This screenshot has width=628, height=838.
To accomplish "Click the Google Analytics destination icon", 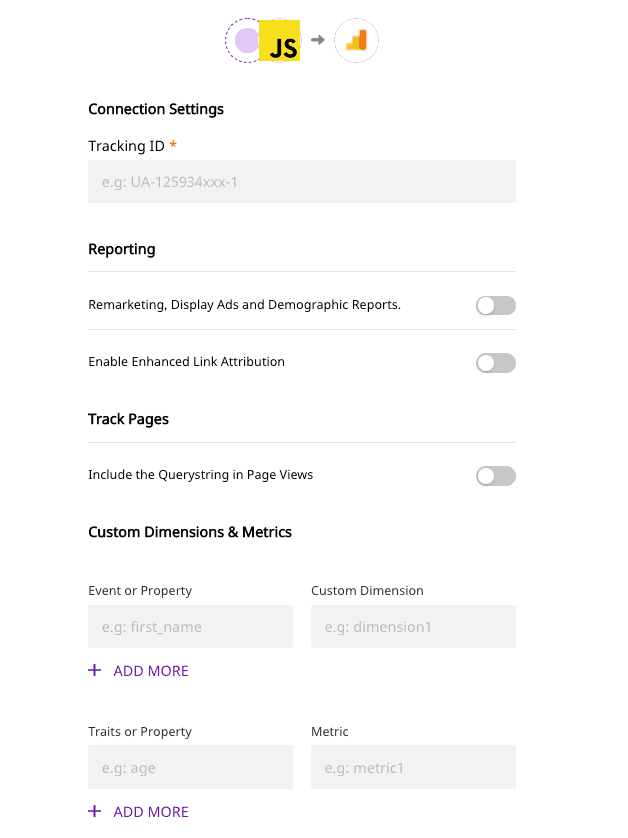I will pyautogui.click(x=356, y=41).
